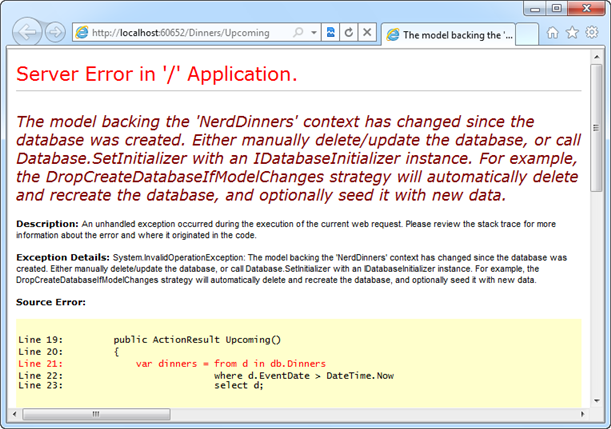Go forward with the browser Forward arrow
This screenshot has height=429, width=611.
pos(55,32)
